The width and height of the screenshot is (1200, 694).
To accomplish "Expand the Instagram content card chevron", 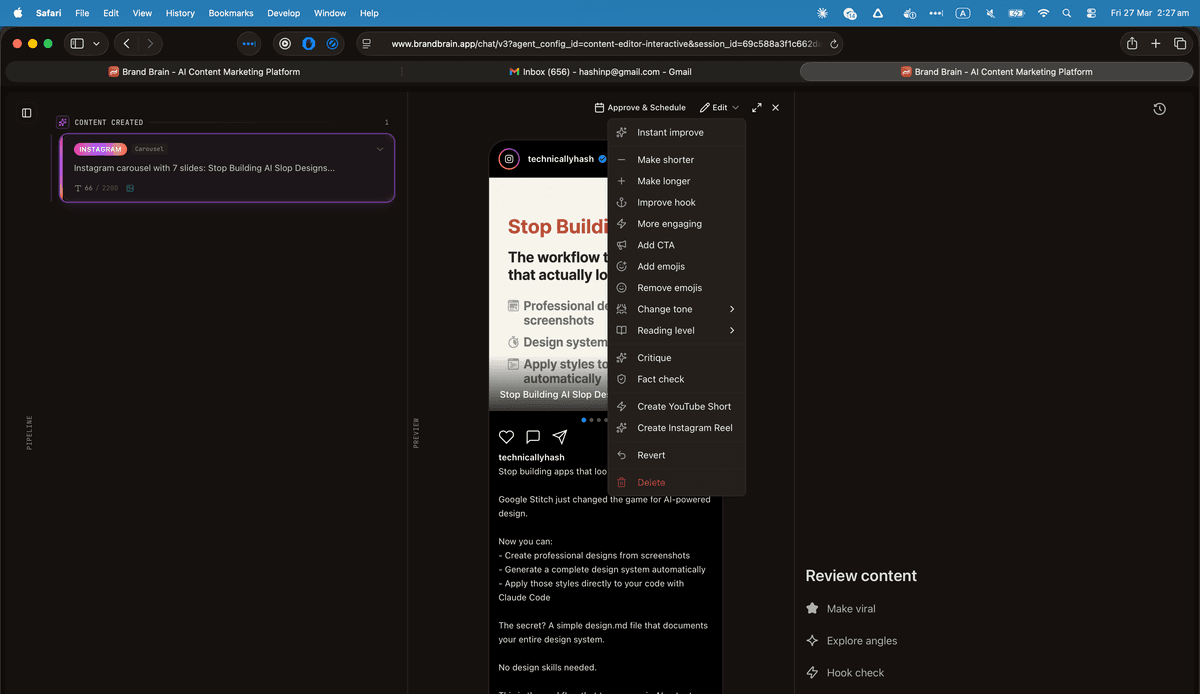I will [x=380, y=149].
